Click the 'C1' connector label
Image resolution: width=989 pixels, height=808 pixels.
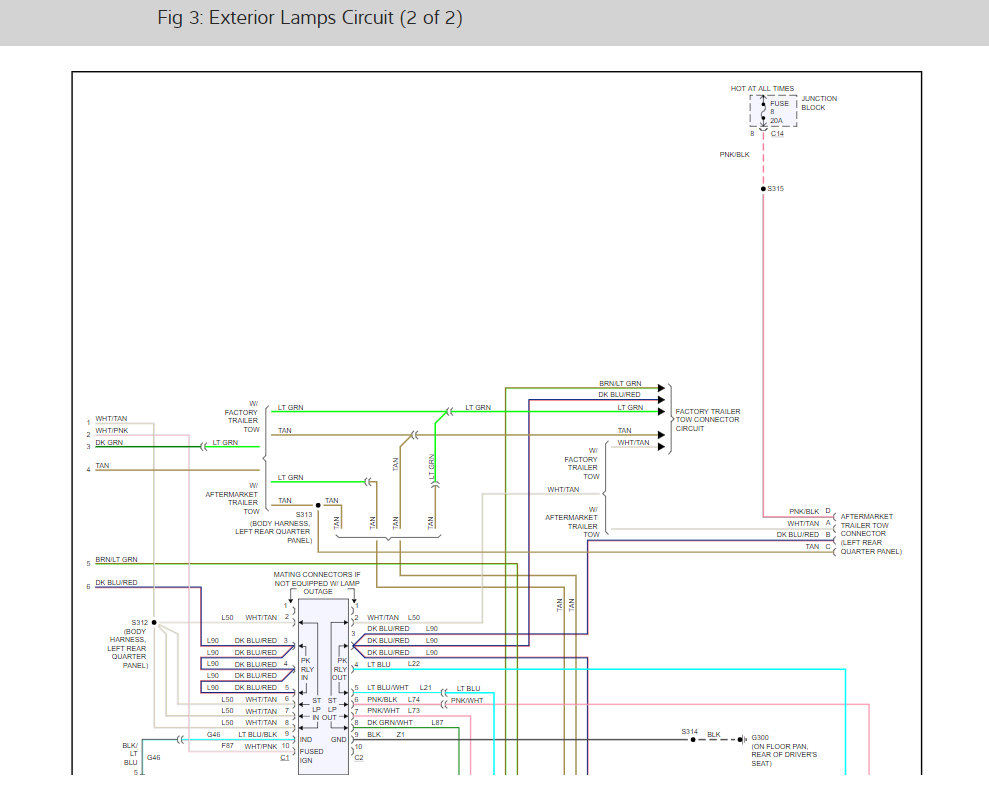[x=284, y=758]
